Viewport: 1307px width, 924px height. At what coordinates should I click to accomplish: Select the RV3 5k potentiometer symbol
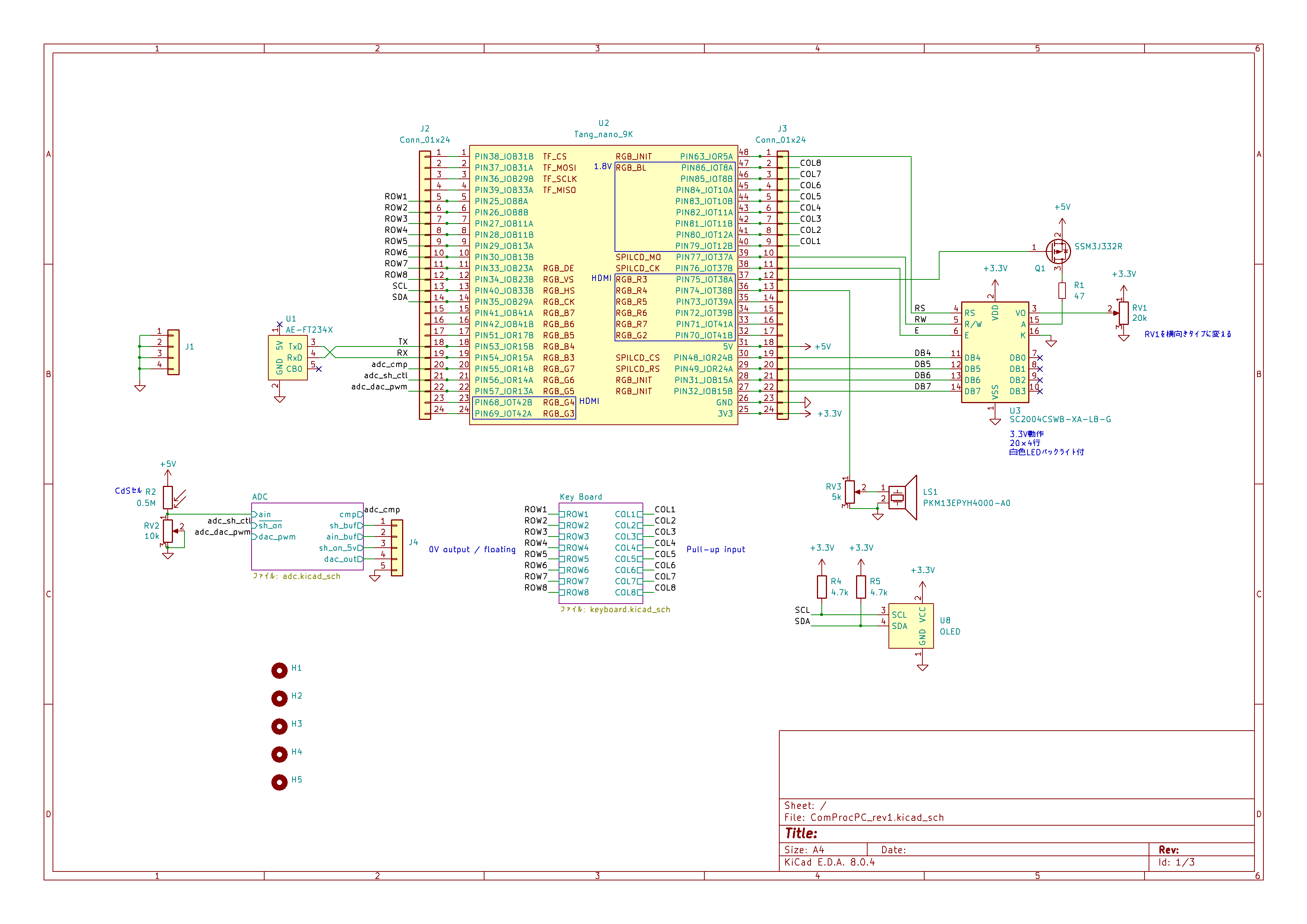[x=849, y=492]
